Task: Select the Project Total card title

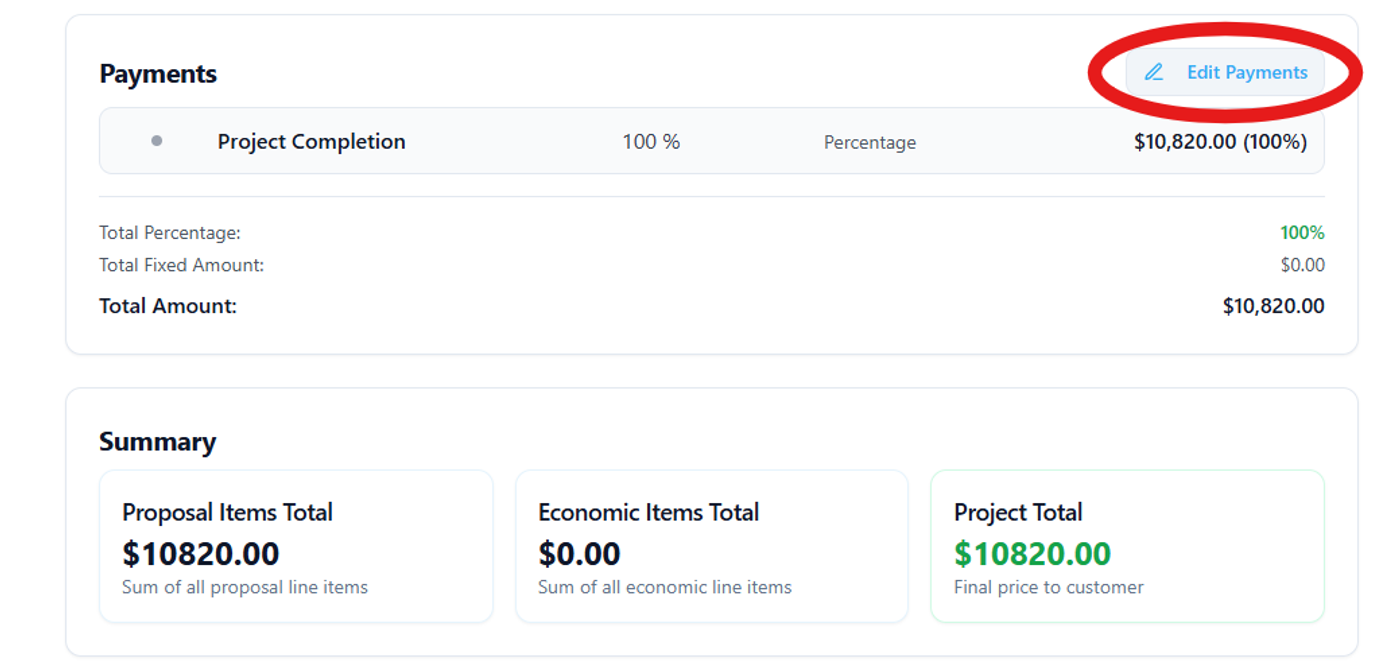Action: tap(1018, 512)
